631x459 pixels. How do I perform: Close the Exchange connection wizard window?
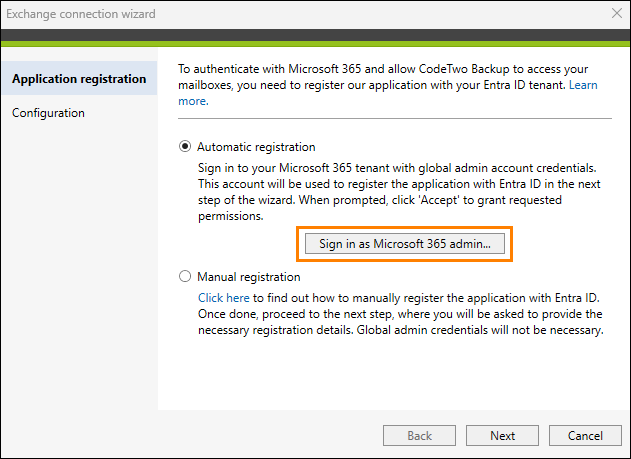coord(617,14)
